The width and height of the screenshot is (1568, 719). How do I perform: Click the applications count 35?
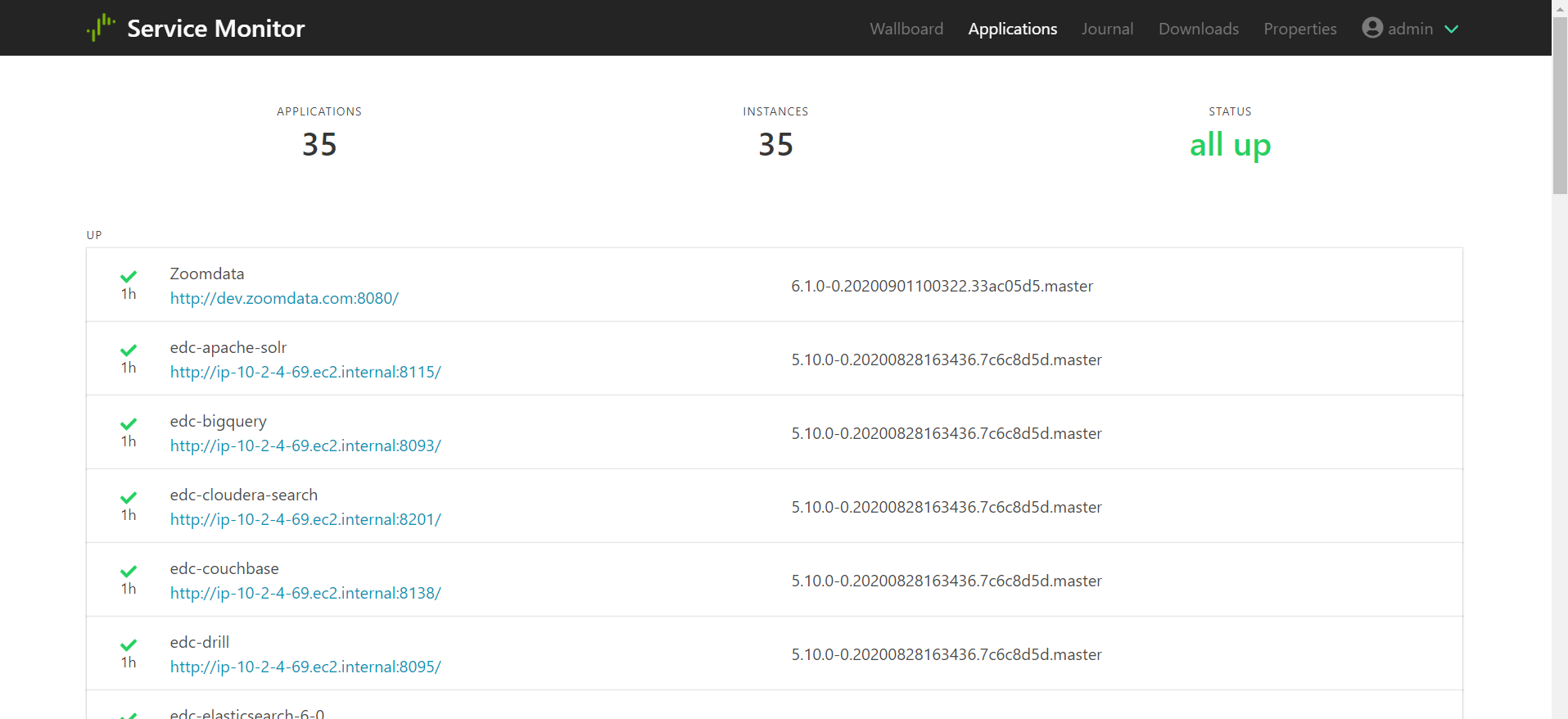tap(319, 145)
